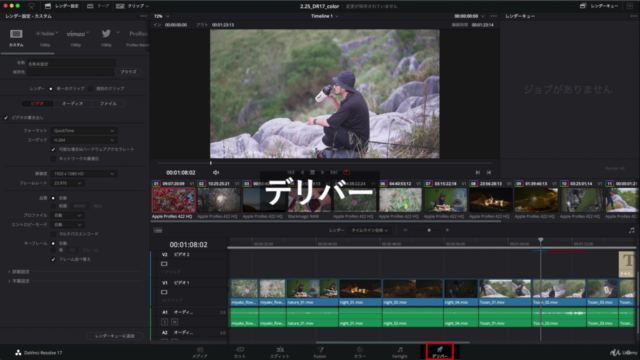
Task: Select quality Restrict to radio button
Action: 53,206
